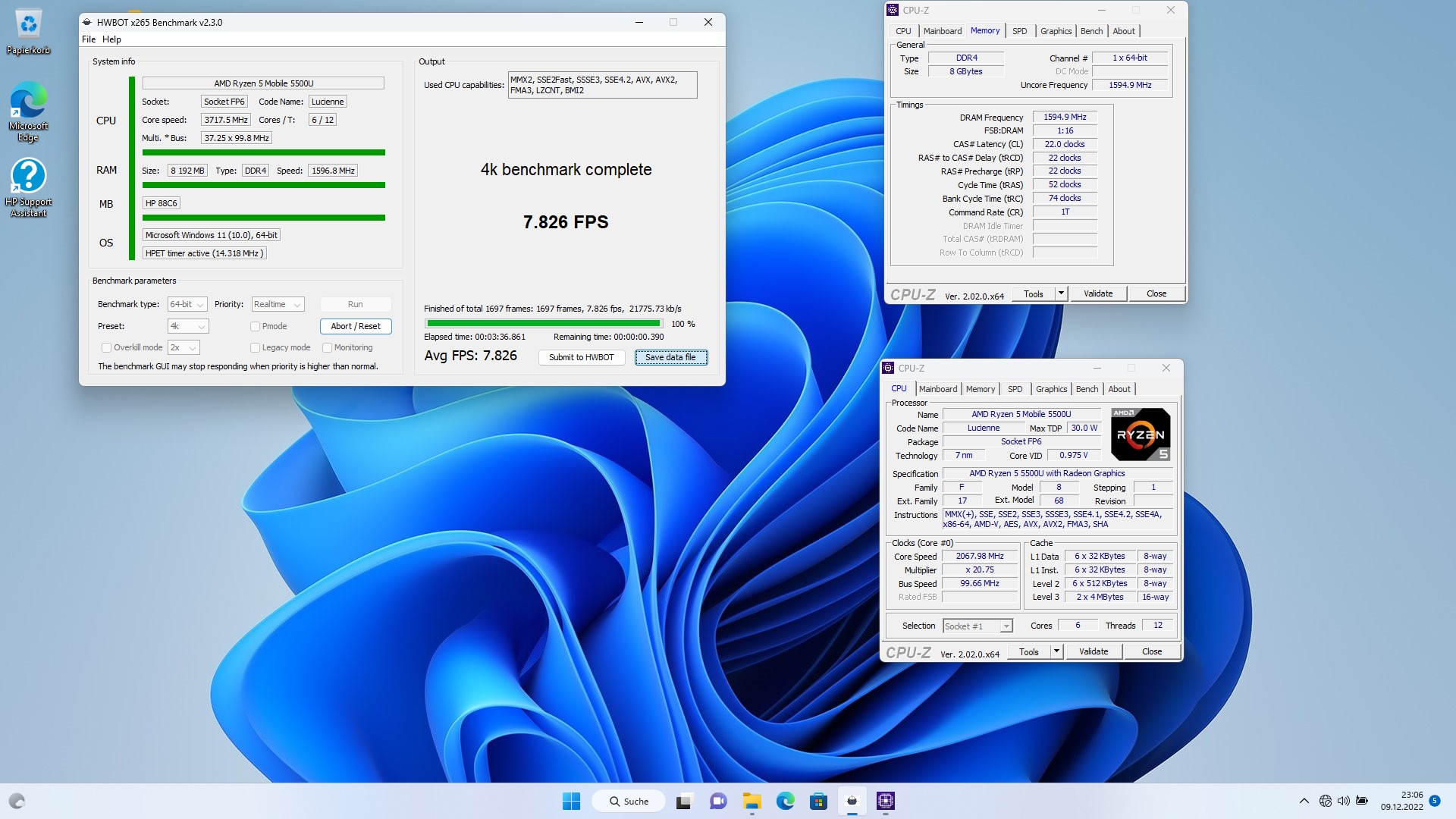This screenshot has width=1456, height=819.
Task: Click the CPU-Z Memory window title icon
Action: 893,10
